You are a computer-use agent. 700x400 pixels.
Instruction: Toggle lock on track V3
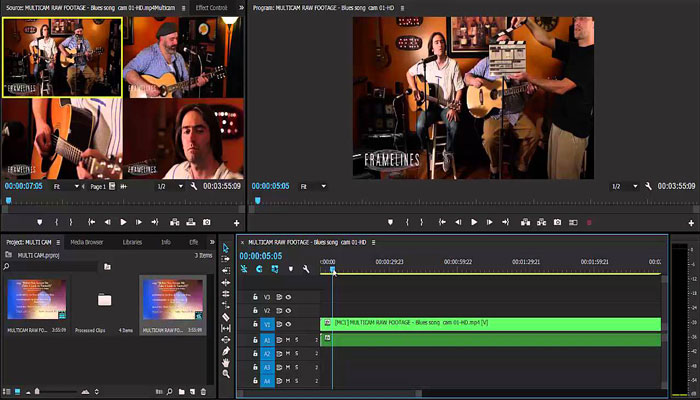[x=255, y=297]
